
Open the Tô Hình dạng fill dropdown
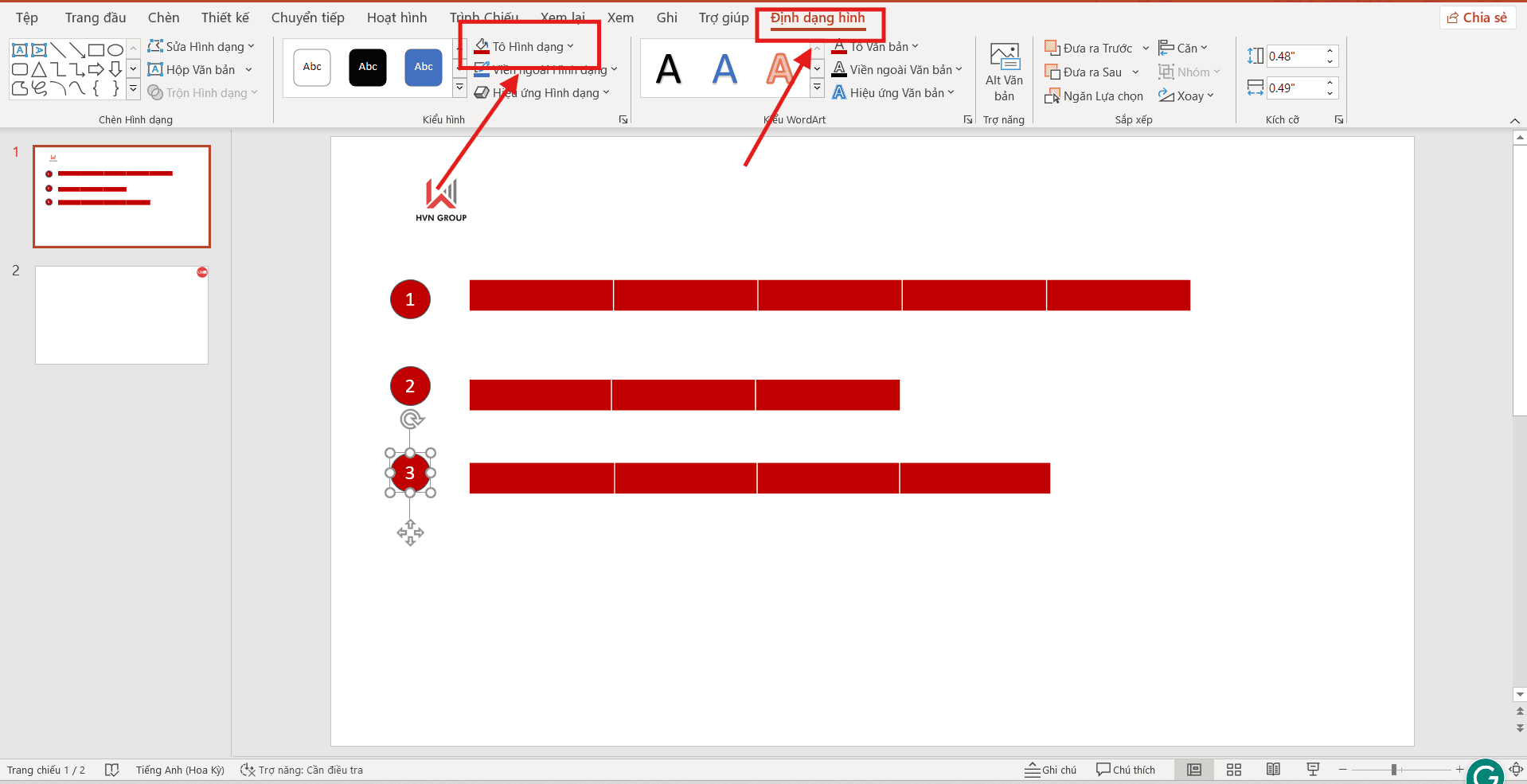tap(571, 47)
